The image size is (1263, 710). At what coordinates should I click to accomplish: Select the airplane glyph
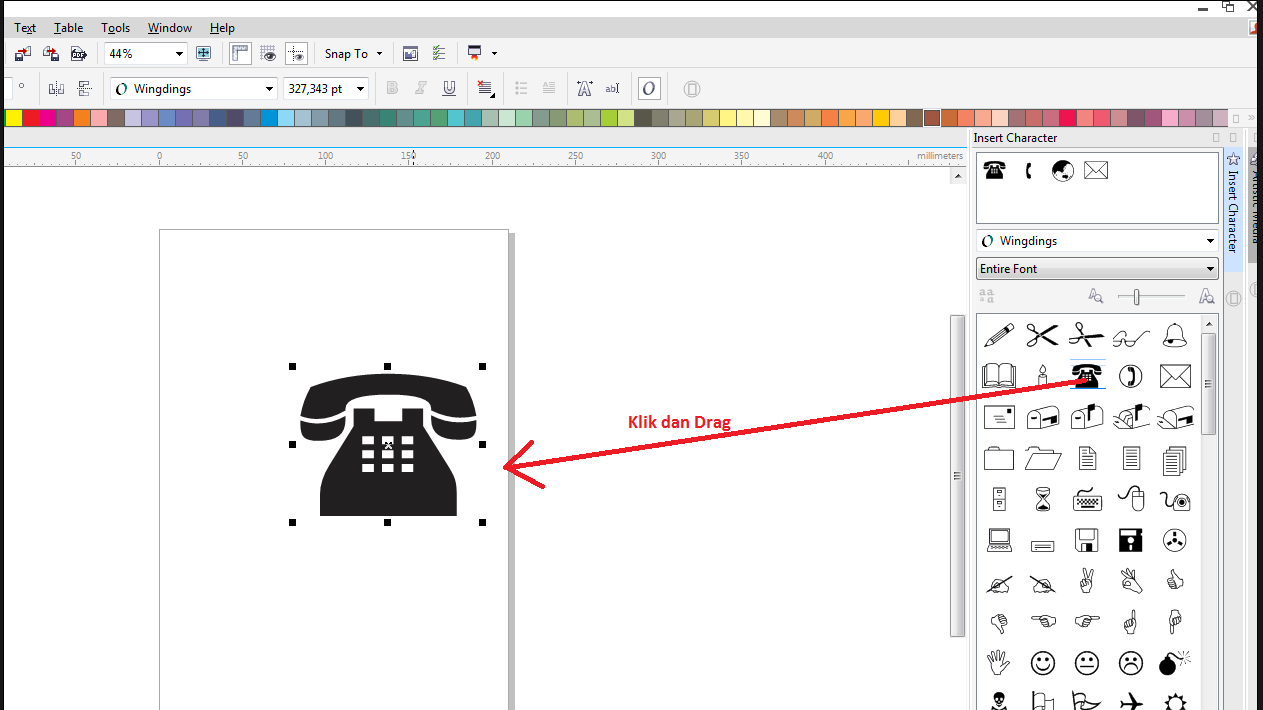point(1131,701)
